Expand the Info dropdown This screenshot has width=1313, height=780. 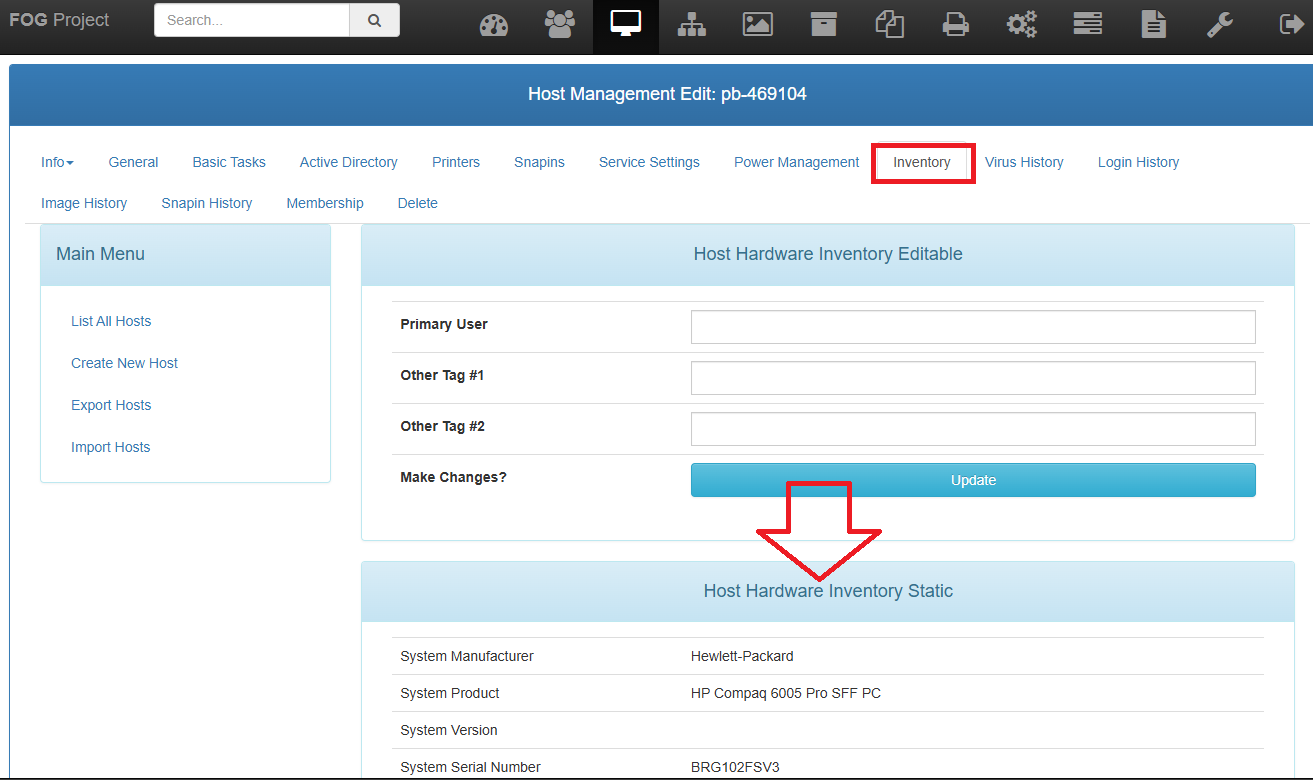click(x=57, y=162)
